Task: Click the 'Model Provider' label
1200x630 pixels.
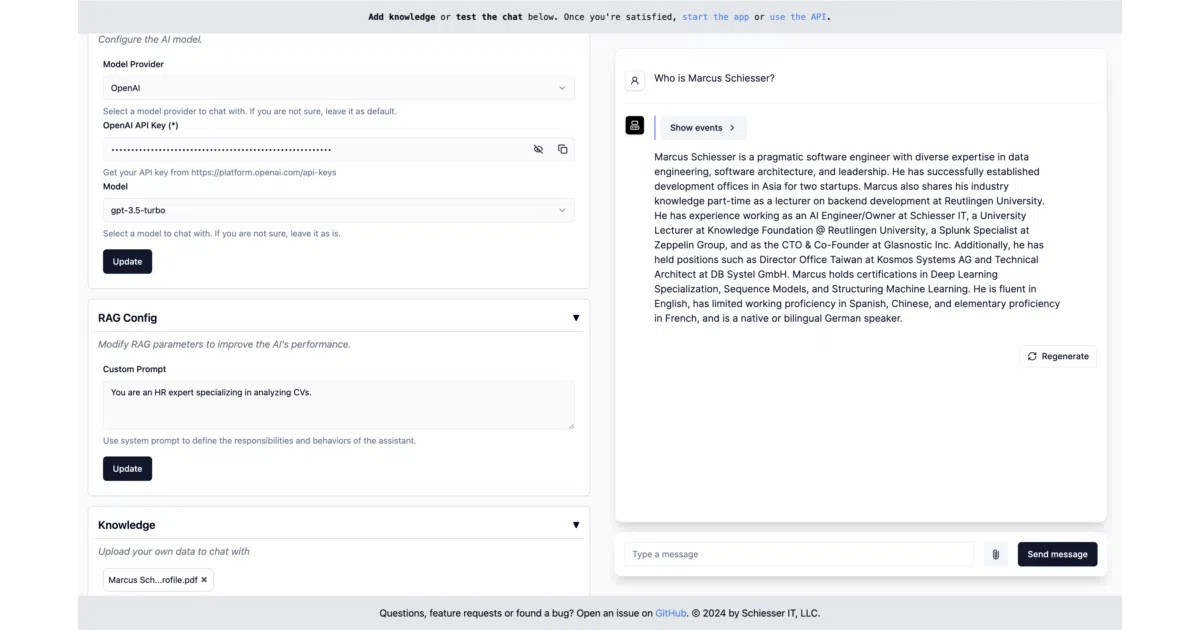Action: click(133, 64)
